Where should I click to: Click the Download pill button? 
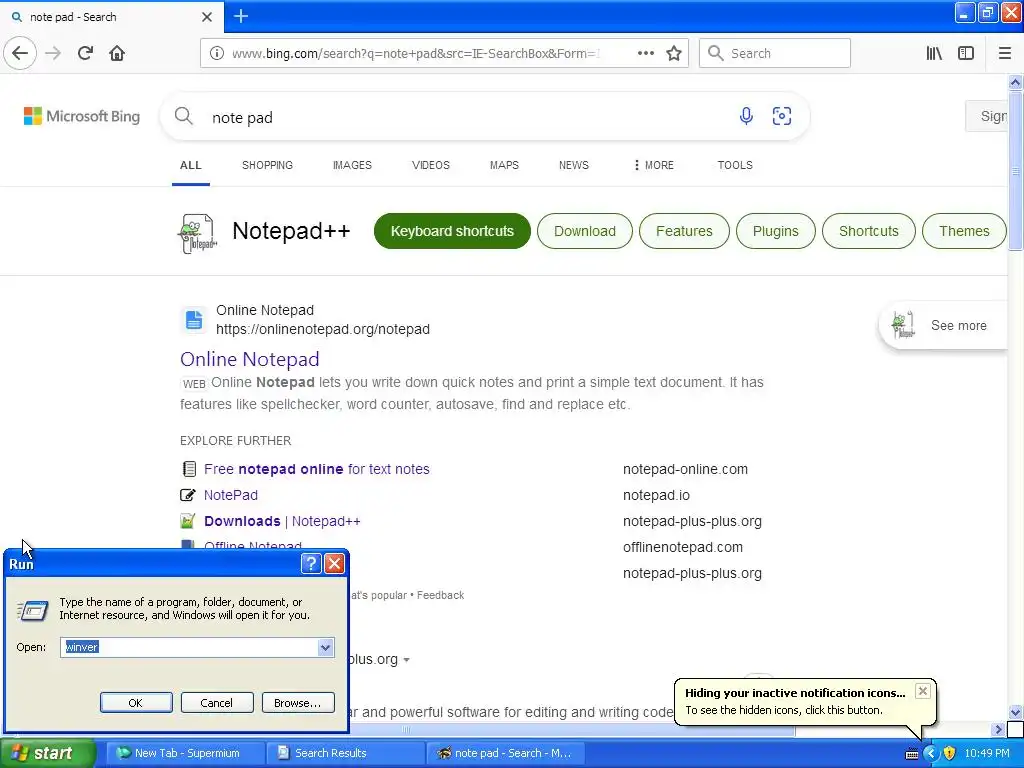[x=584, y=231]
